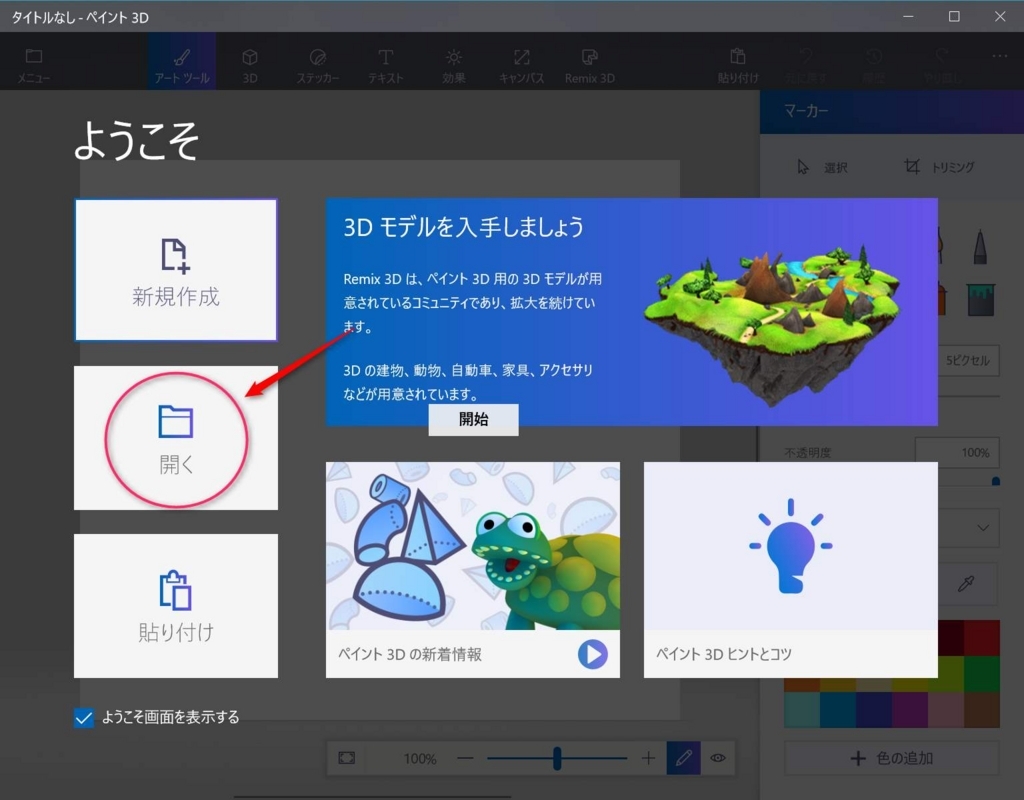Open the ステッカー tab

tap(318, 65)
